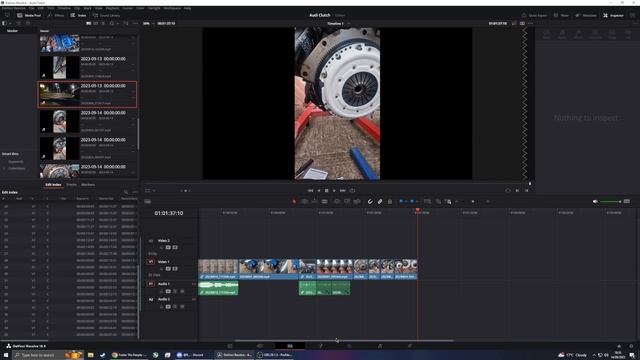The image size is (640, 360).
Task: Open viewer zoom percentage dropdown
Action: pos(148,23)
